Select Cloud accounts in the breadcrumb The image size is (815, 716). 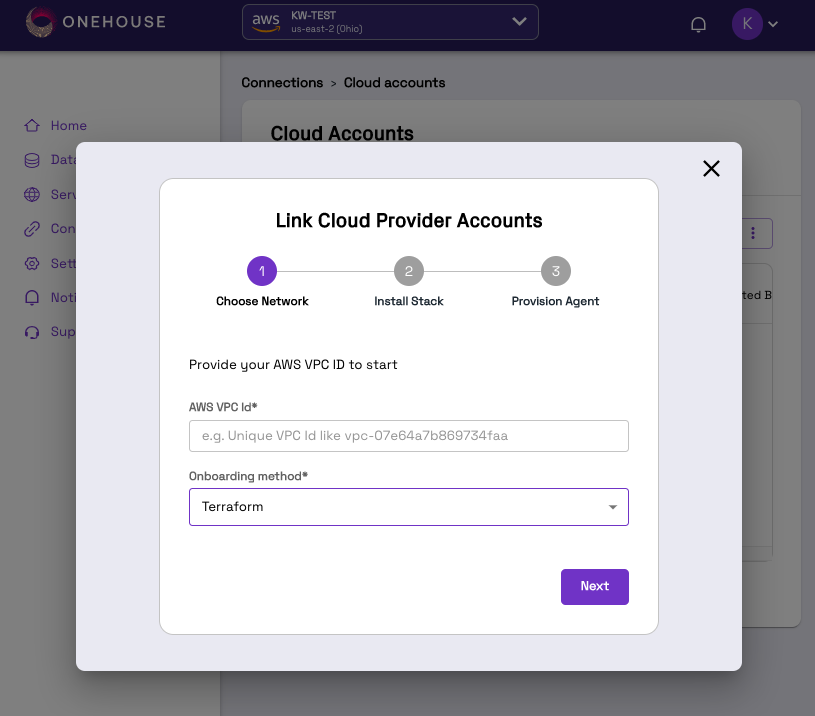(394, 82)
